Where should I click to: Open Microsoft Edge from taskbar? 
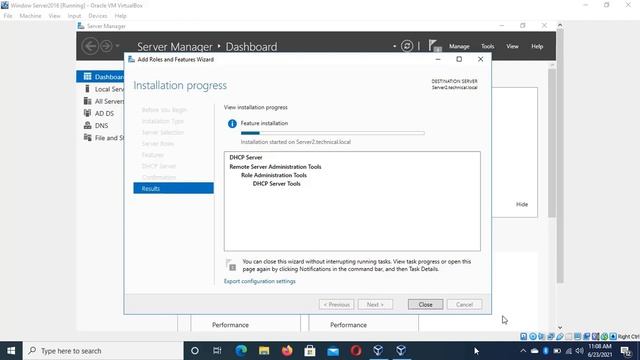(241, 351)
